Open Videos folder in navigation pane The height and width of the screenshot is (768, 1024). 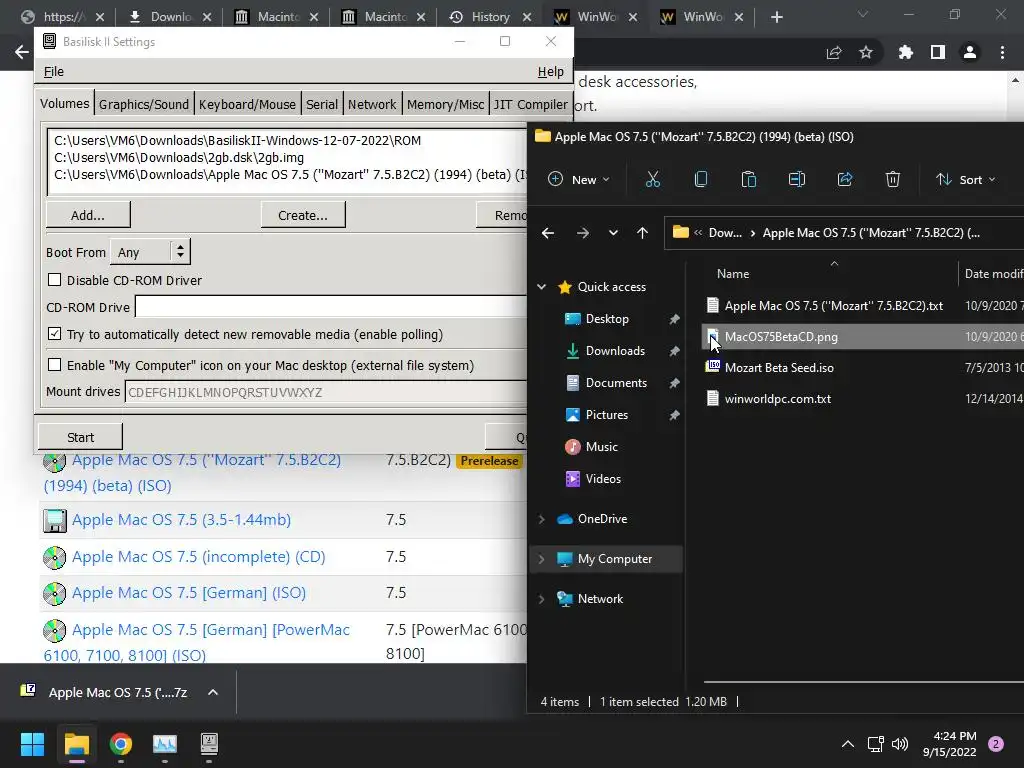pyautogui.click(x=603, y=479)
